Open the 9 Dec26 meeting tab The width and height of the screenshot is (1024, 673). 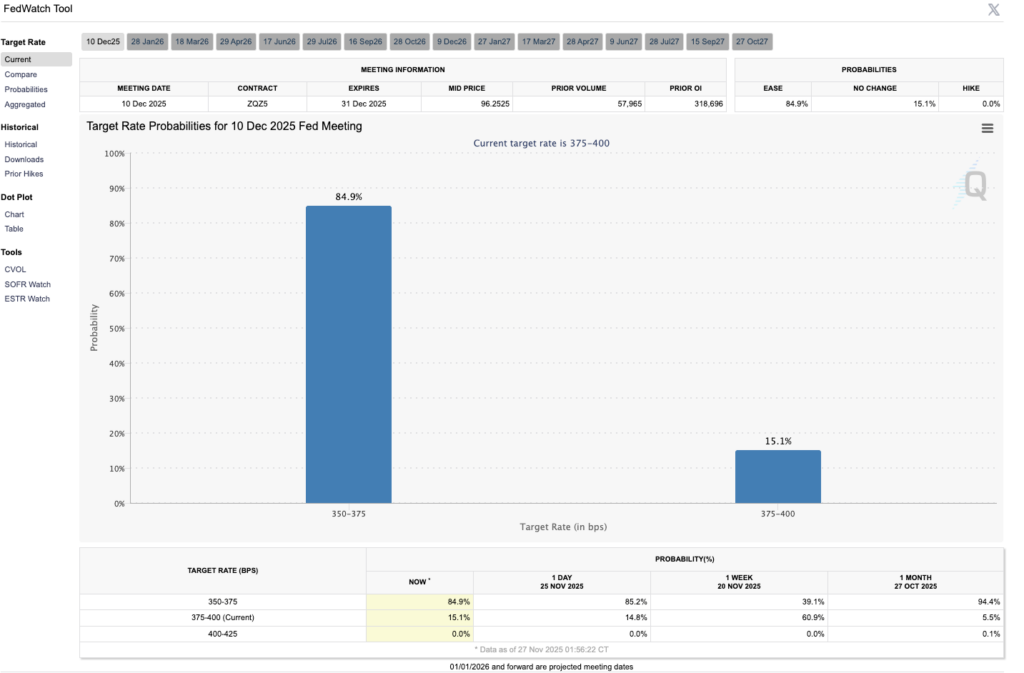coord(451,42)
